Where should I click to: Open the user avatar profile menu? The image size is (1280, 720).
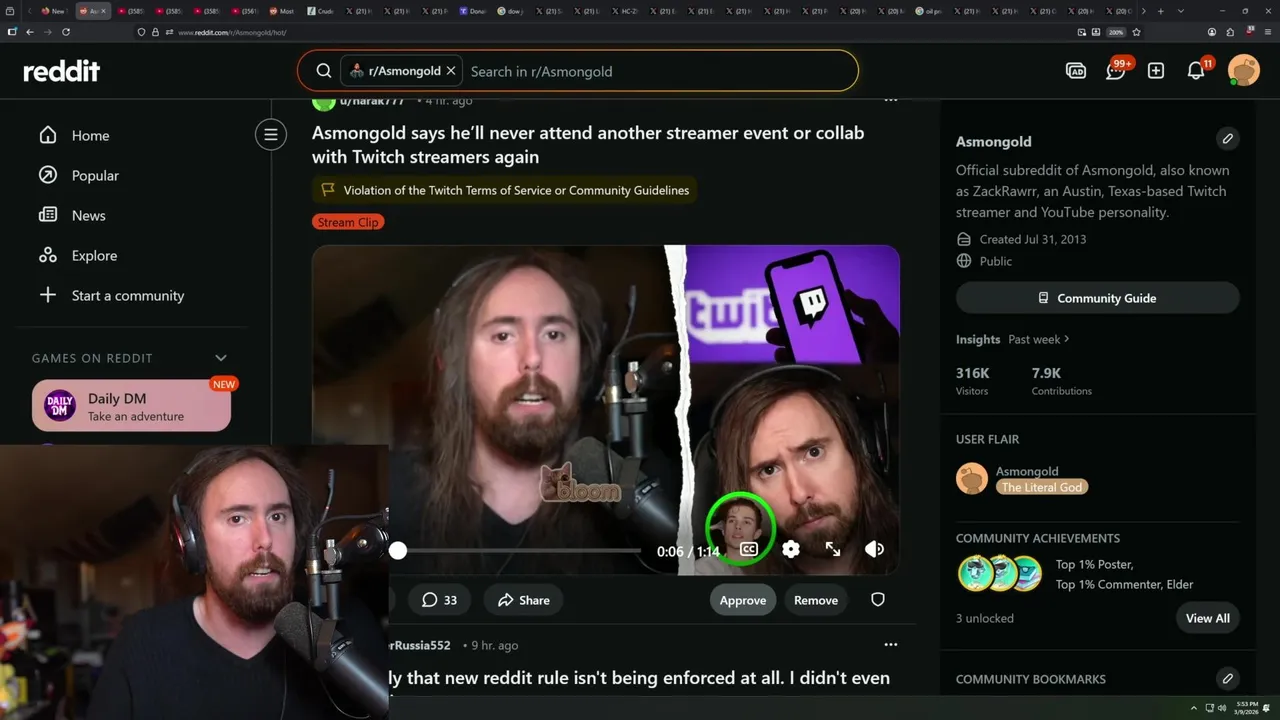(x=1244, y=71)
